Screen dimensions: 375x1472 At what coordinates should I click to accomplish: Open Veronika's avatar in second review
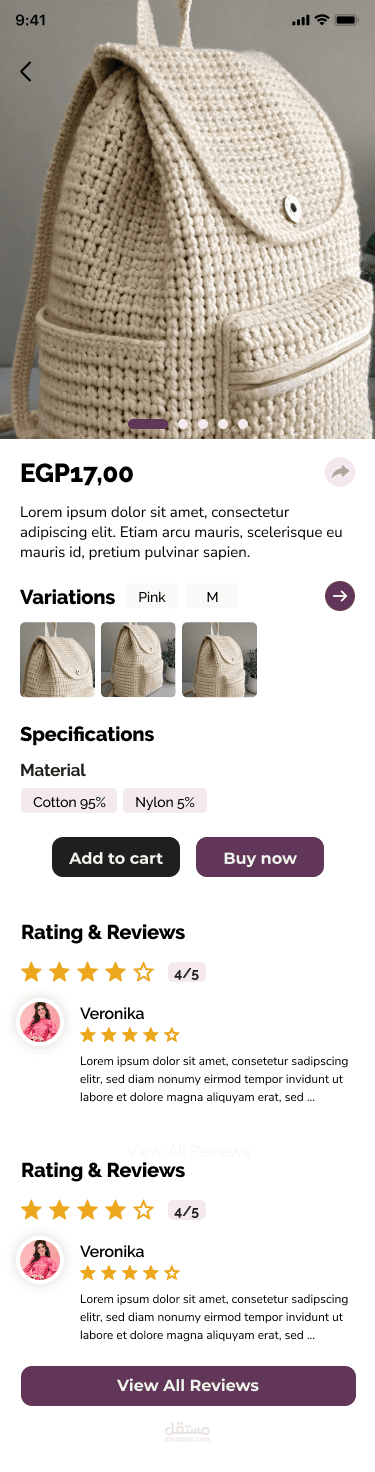point(40,1260)
